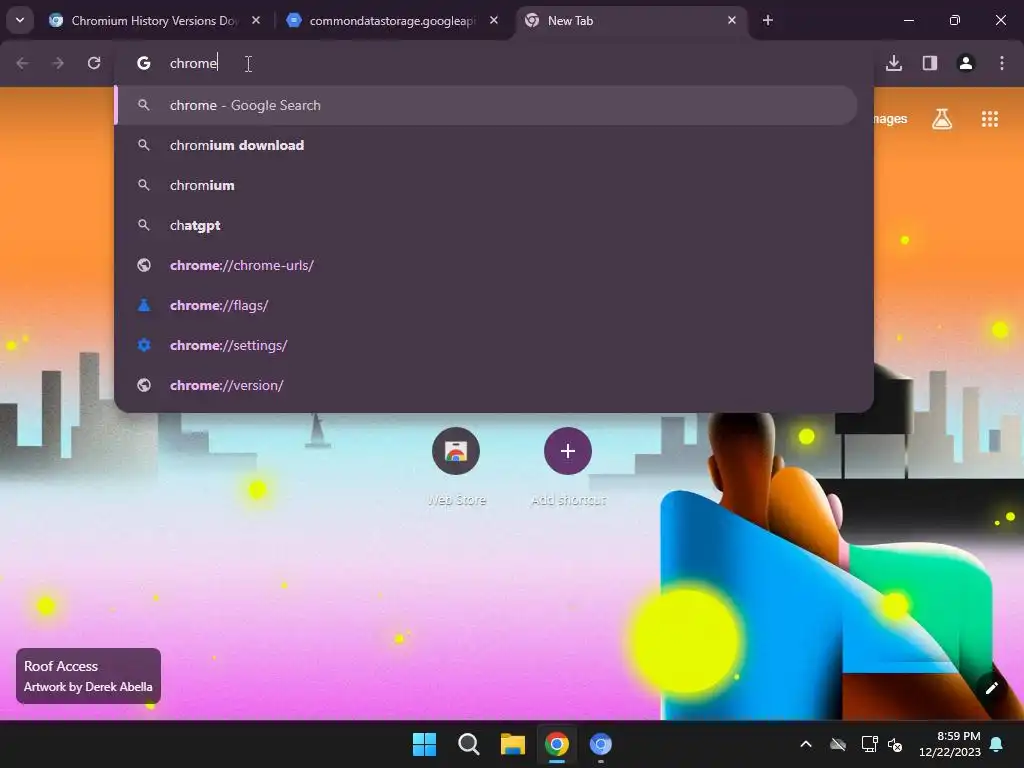Open chrome://version/ suggestion
Viewport: 1024px width, 768px height.
486,385
